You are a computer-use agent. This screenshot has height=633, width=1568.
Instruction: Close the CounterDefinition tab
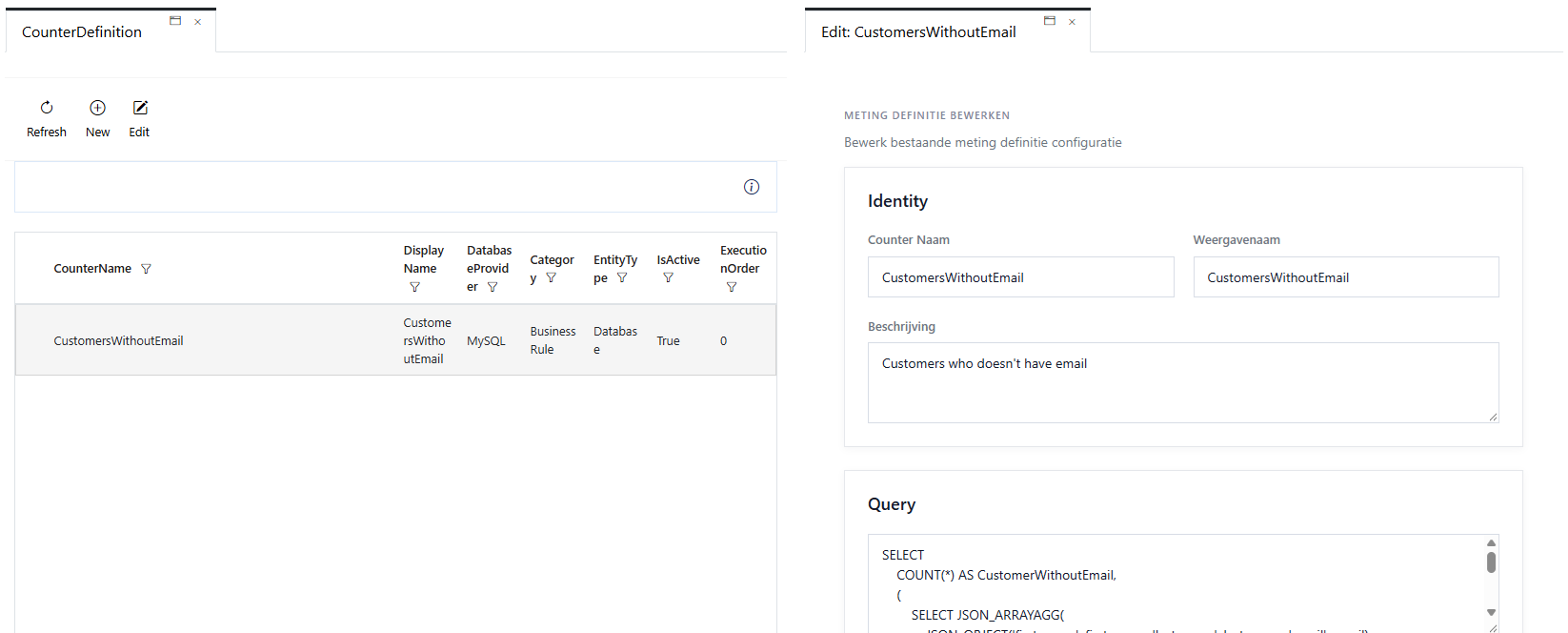point(198,22)
